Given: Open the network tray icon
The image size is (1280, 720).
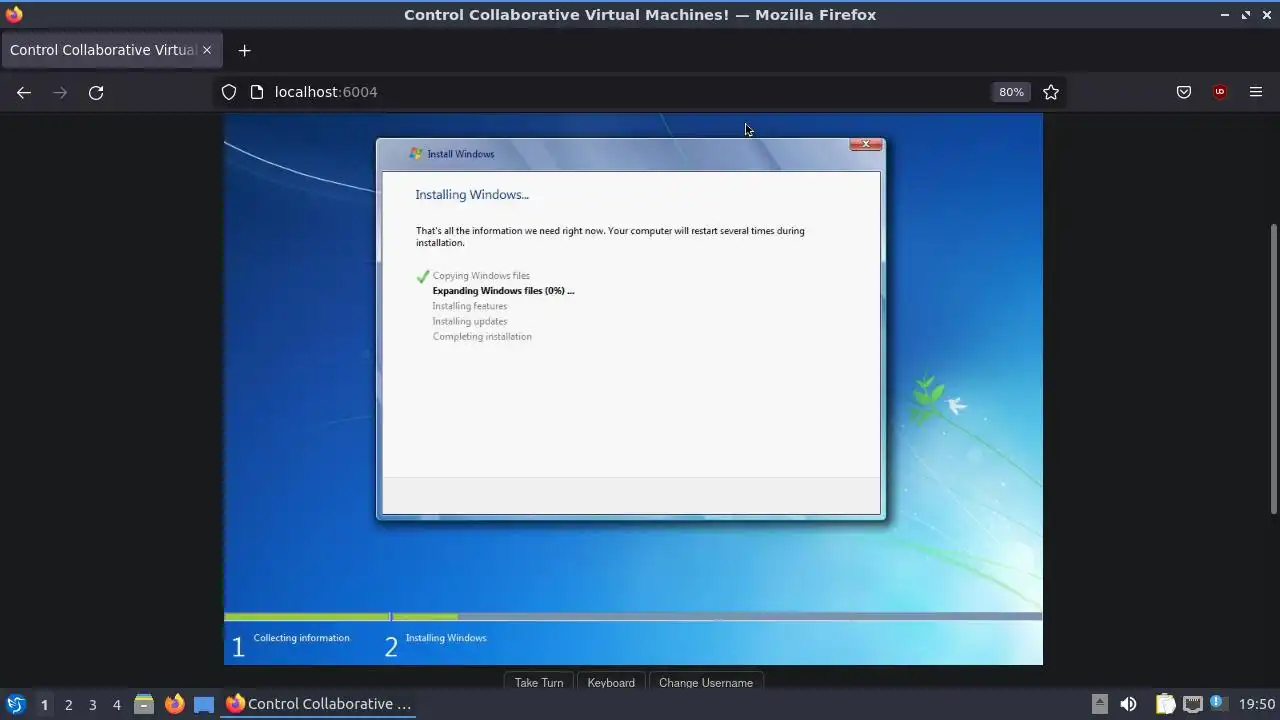Looking at the screenshot, I should (1192, 704).
